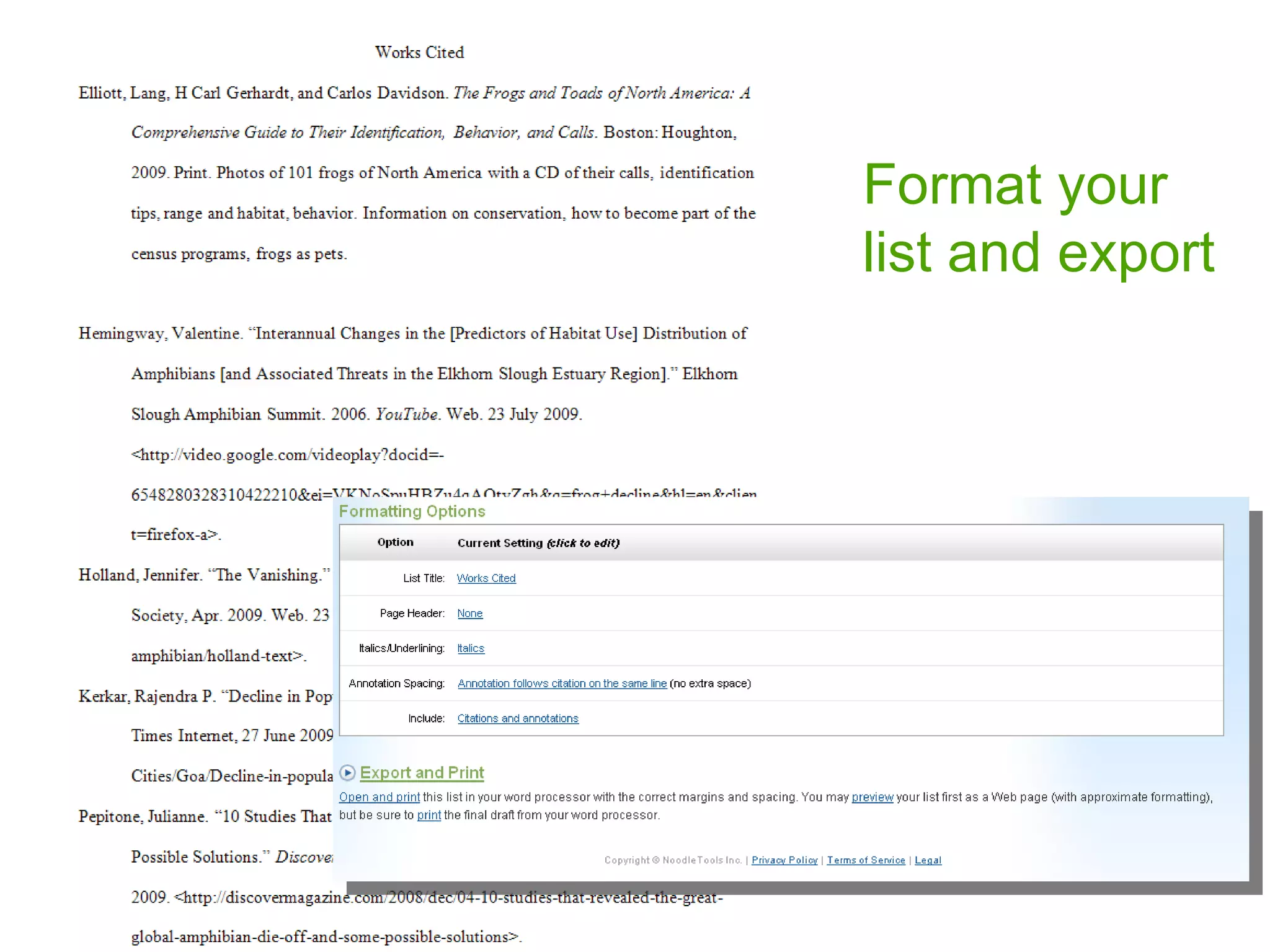Click the 'Copyright © NoodleTools Inc.' text
This screenshot has height=952, width=1270.
[673, 860]
